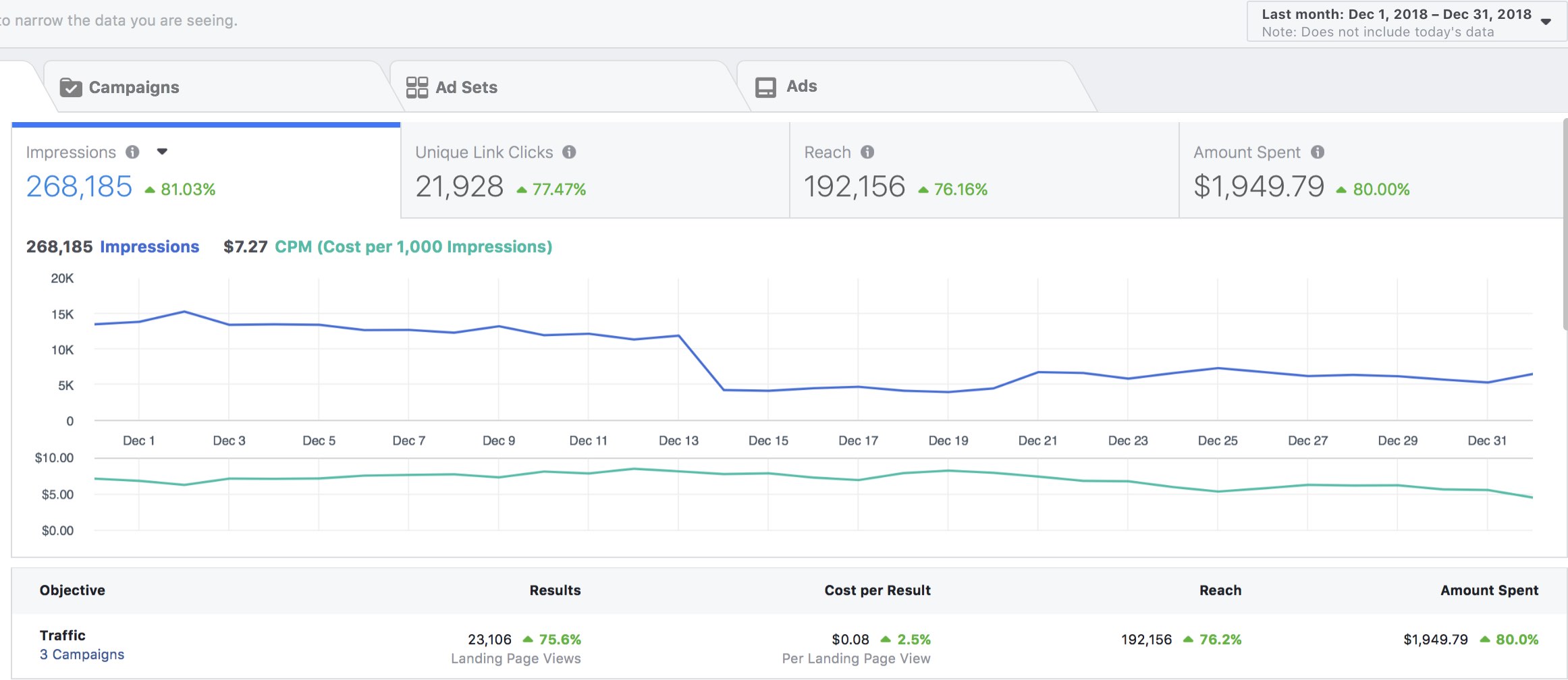Select the Reach metric card
Image resolution: width=1568 pixels, height=680 pixels.
(984, 170)
